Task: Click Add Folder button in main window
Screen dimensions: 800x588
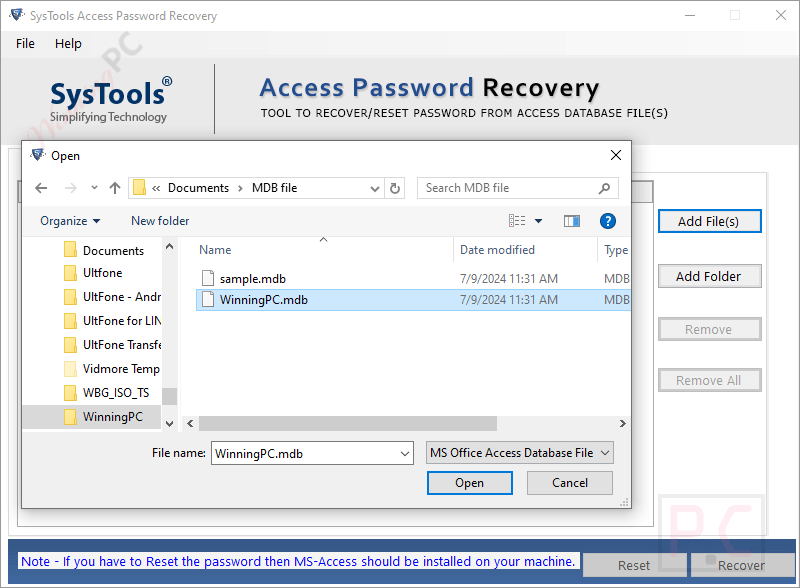Action: tap(709, 276)
